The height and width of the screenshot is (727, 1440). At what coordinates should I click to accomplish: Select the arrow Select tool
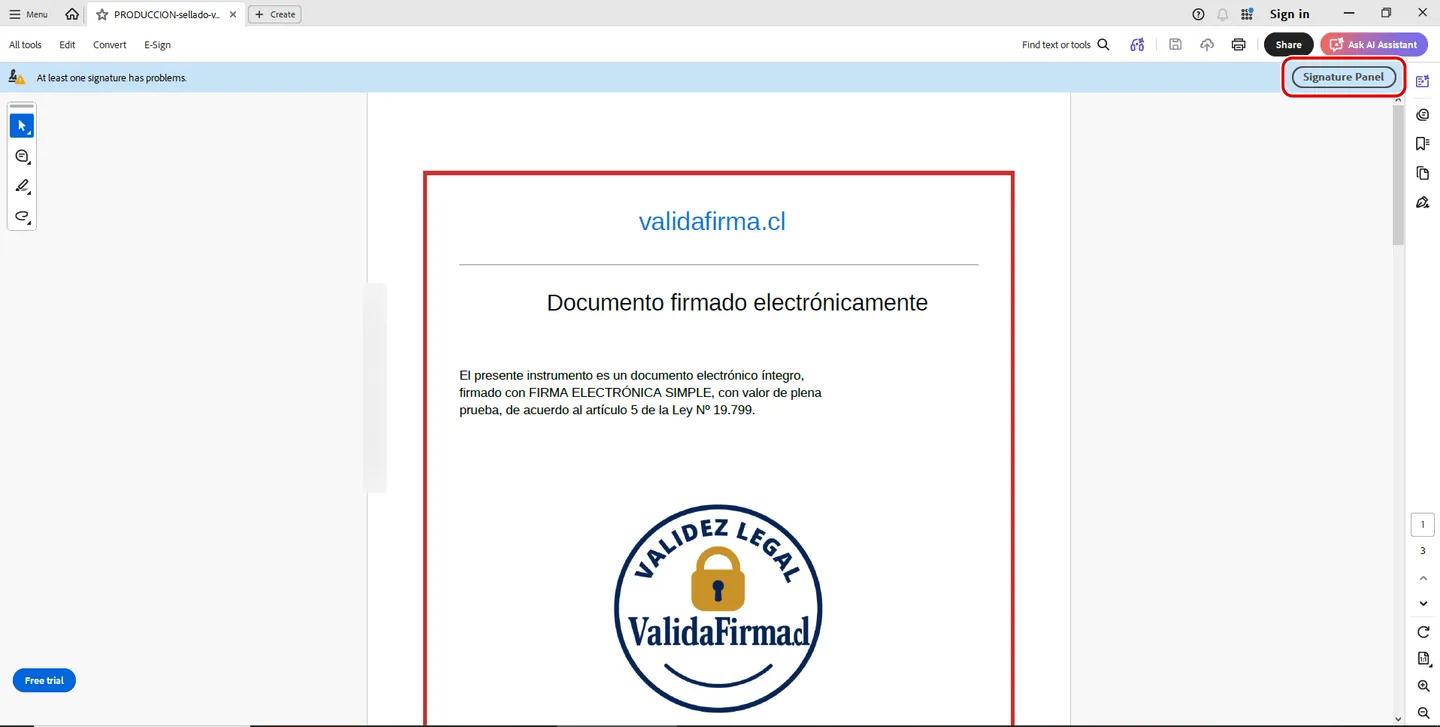pyautogui.click(x=22, y=126)
